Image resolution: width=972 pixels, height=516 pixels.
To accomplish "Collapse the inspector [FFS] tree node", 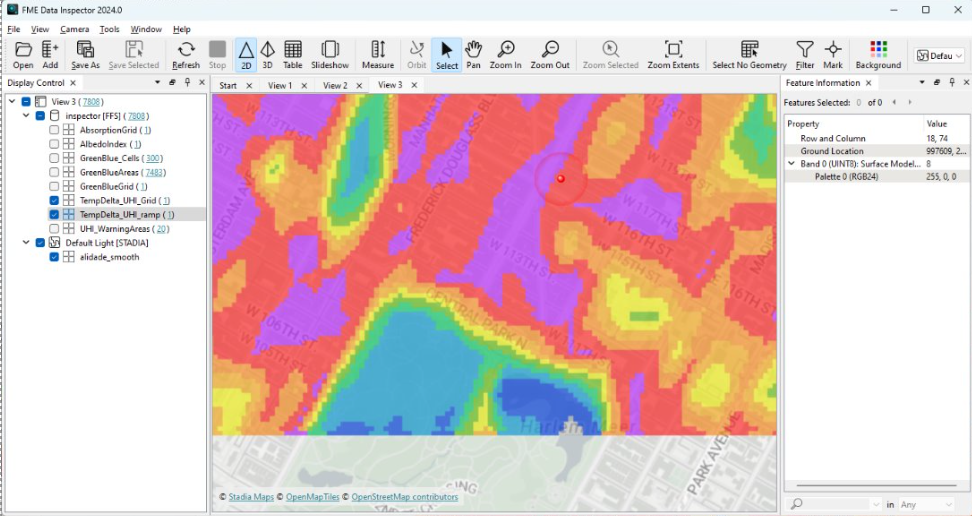I will pyautogui.click(x=26, y=116).
